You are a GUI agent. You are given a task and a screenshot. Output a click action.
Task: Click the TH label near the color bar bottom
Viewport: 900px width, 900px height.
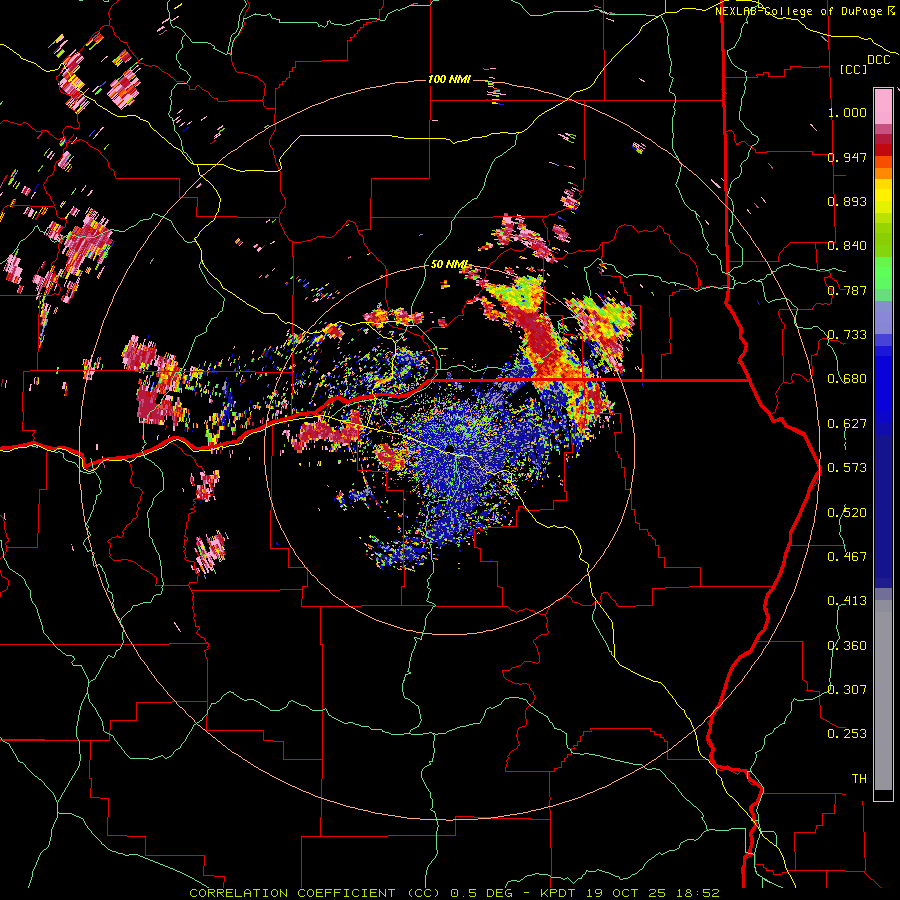[859, 779]
